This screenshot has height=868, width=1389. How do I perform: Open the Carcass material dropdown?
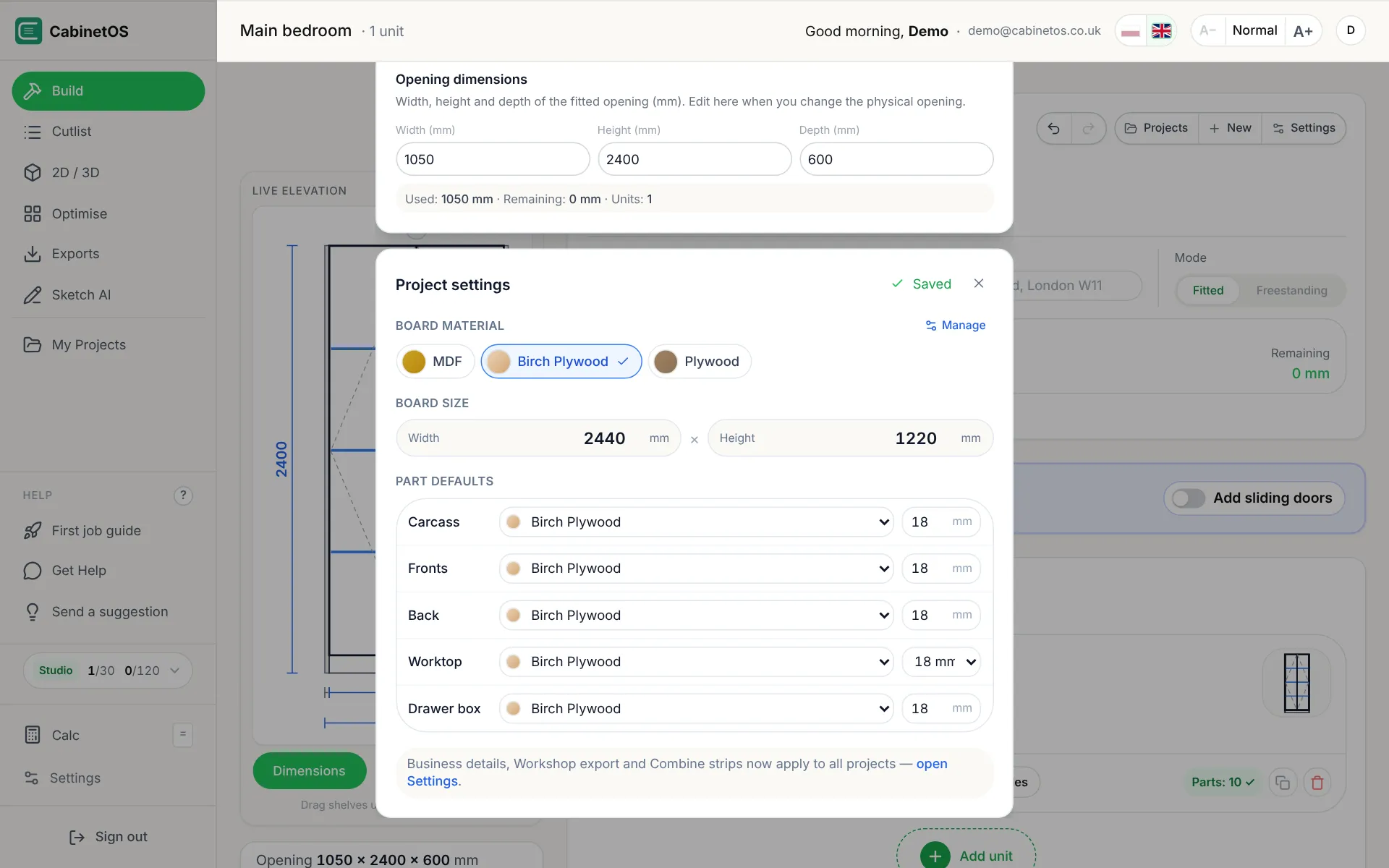point(696,522)
